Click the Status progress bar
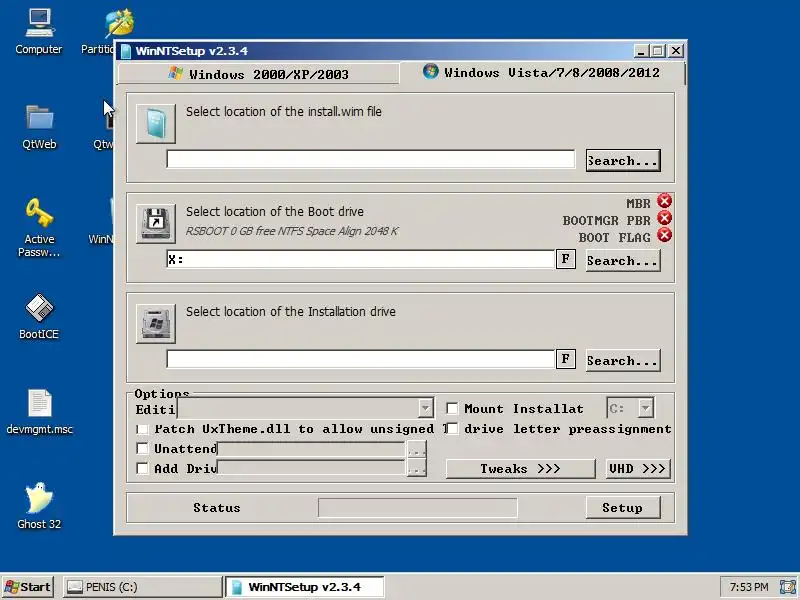Image resolution: width=800 pixels, height=600 pixels. coord(417,508)
